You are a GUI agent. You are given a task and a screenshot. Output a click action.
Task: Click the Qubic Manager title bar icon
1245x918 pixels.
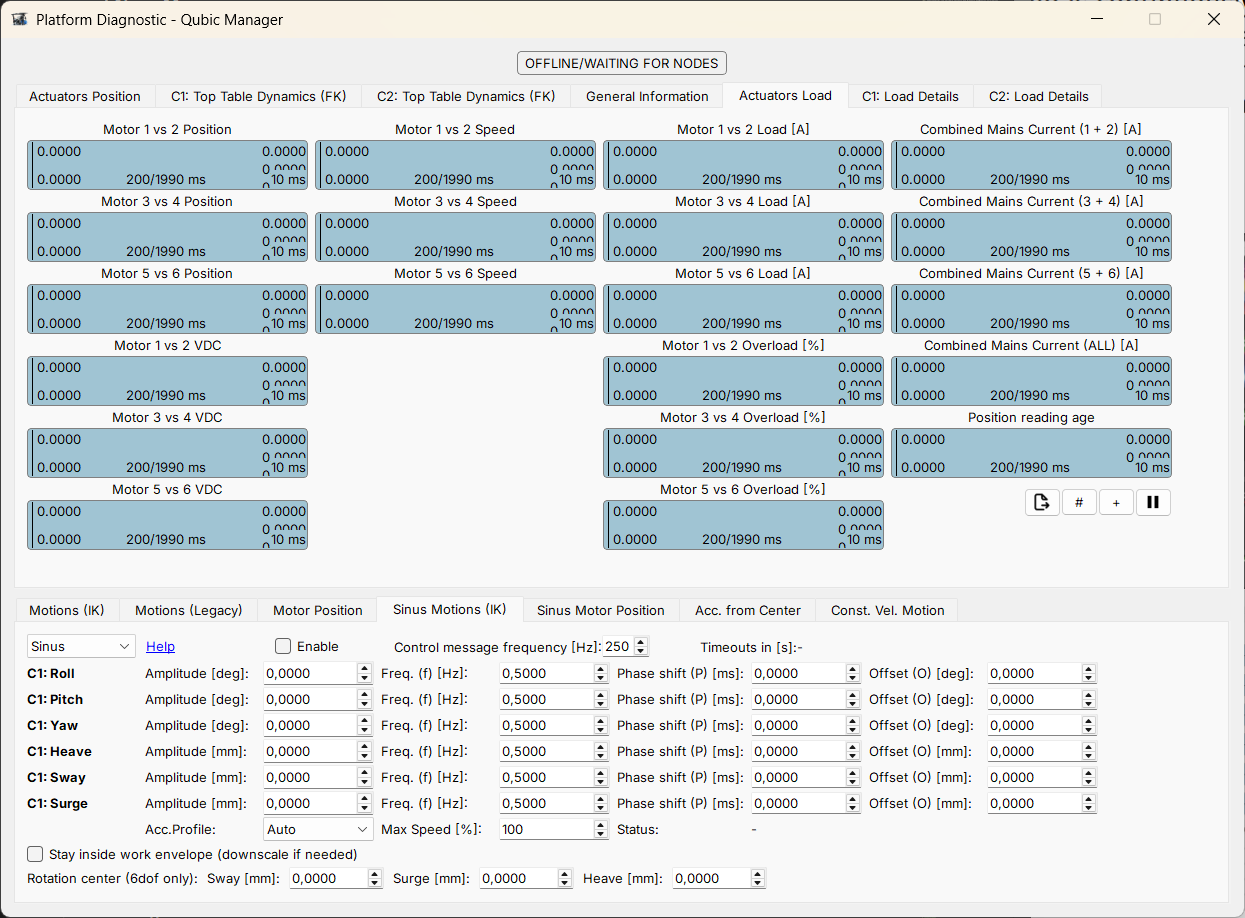coord(19,19)
